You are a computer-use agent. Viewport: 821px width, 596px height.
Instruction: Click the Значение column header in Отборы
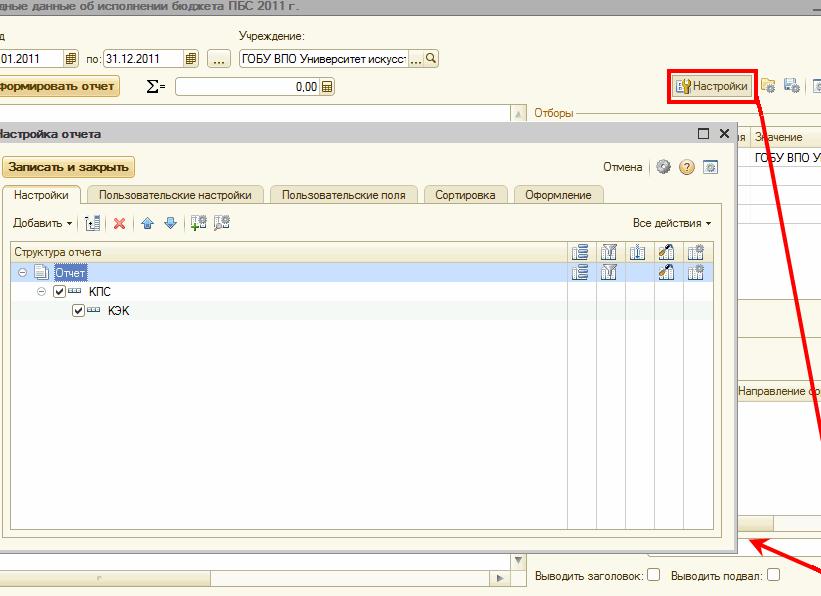[785, 137]
